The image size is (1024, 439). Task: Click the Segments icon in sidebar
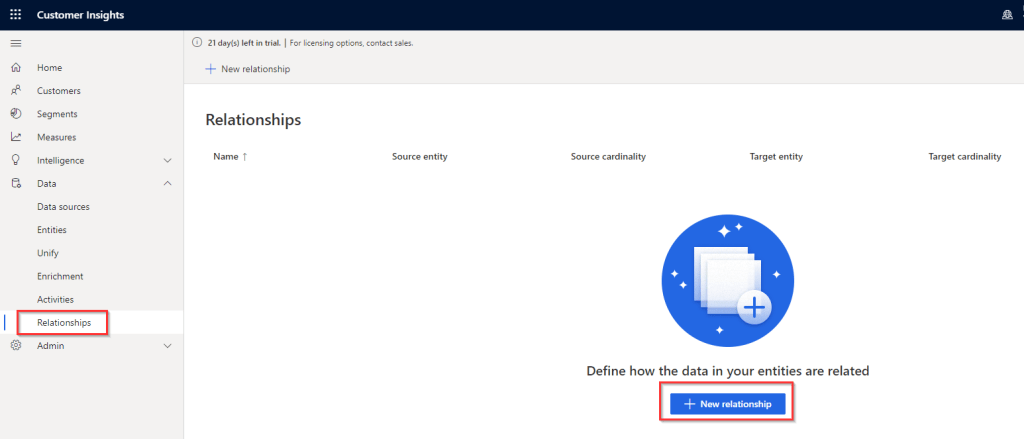coord(15,114)
